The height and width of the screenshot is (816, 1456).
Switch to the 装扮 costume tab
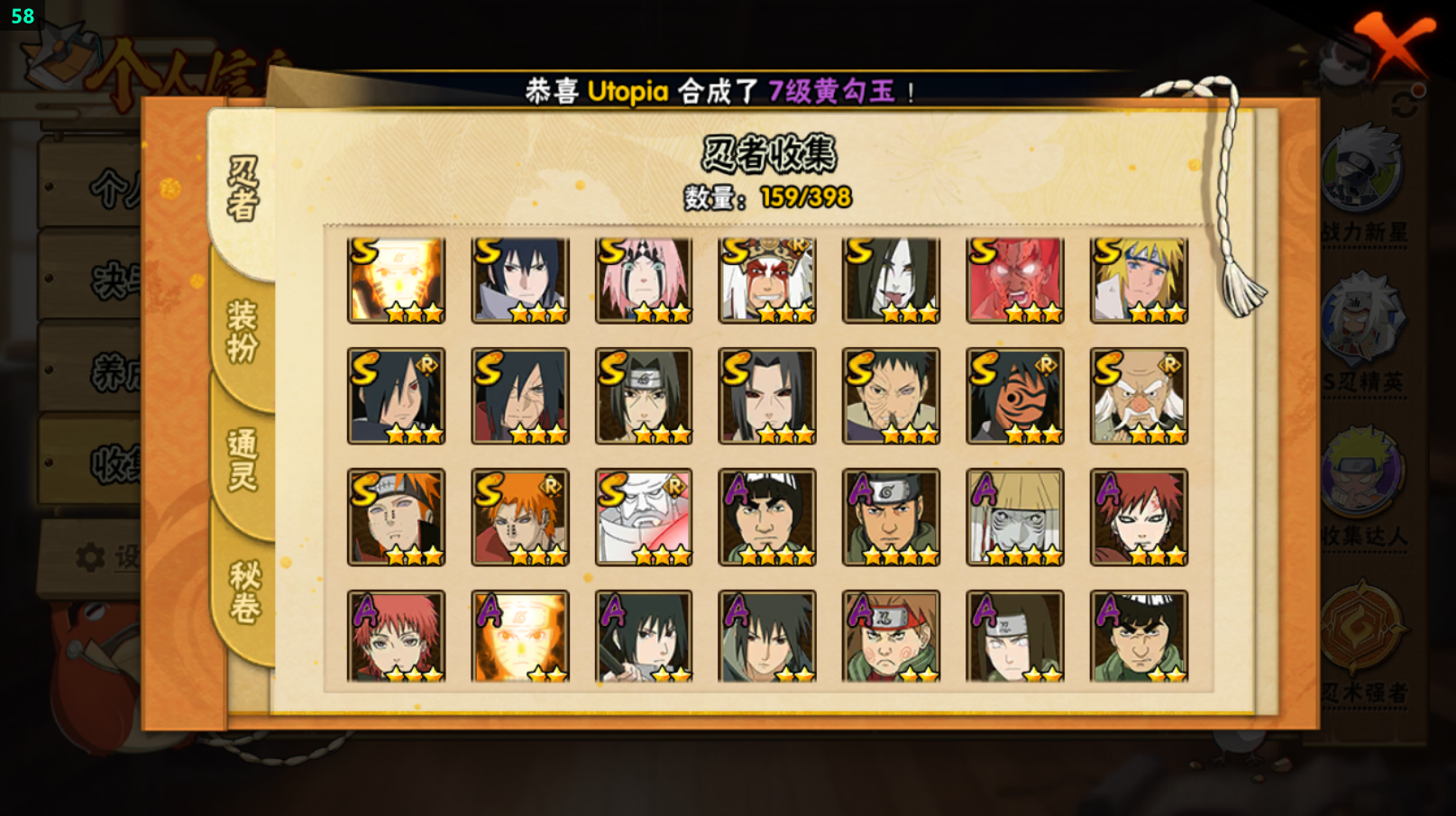pos(243,332)
